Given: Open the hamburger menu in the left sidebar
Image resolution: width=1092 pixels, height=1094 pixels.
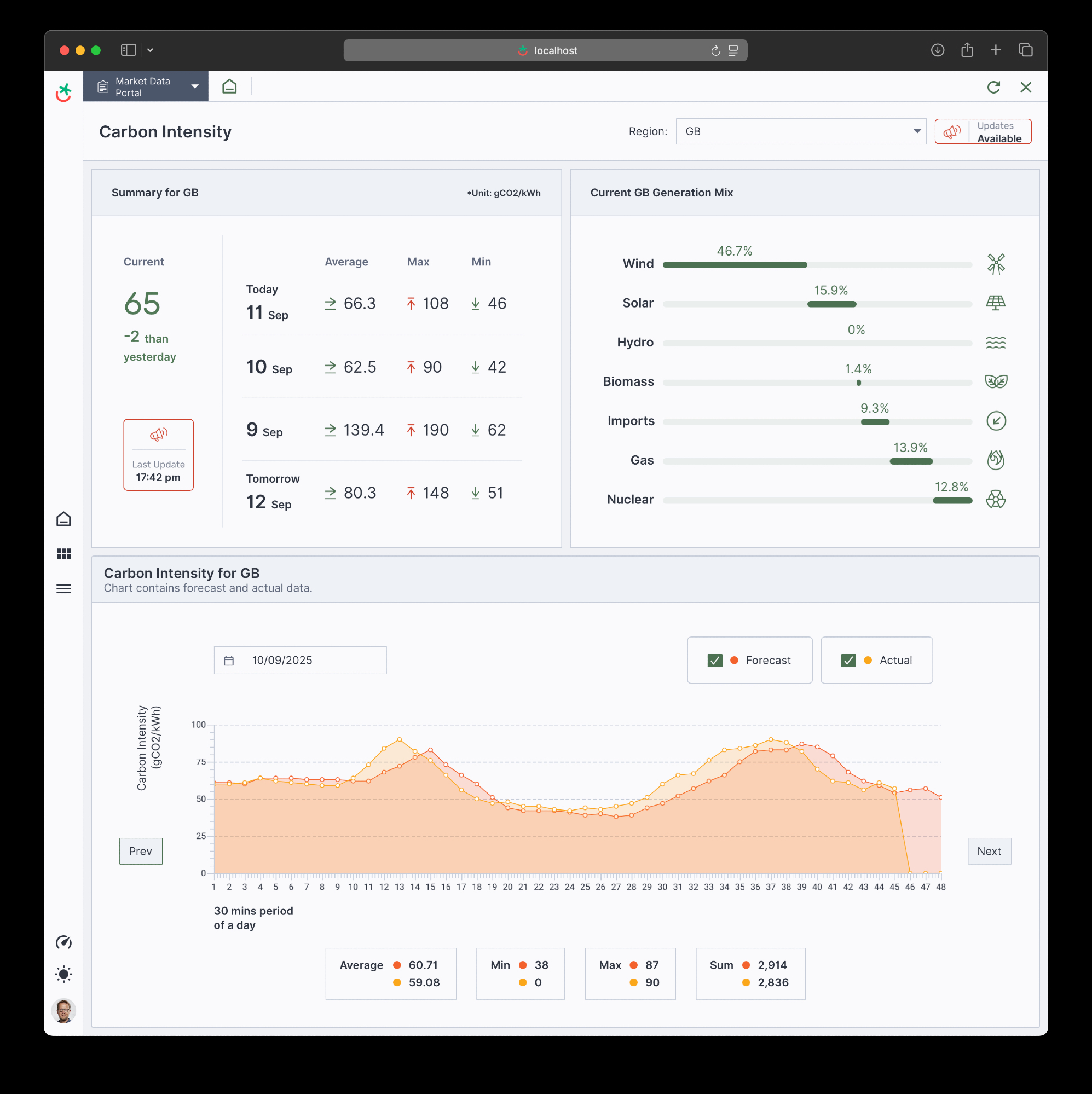Looking at the screenshot, I should pyautogui.click(x=63, y=589).
